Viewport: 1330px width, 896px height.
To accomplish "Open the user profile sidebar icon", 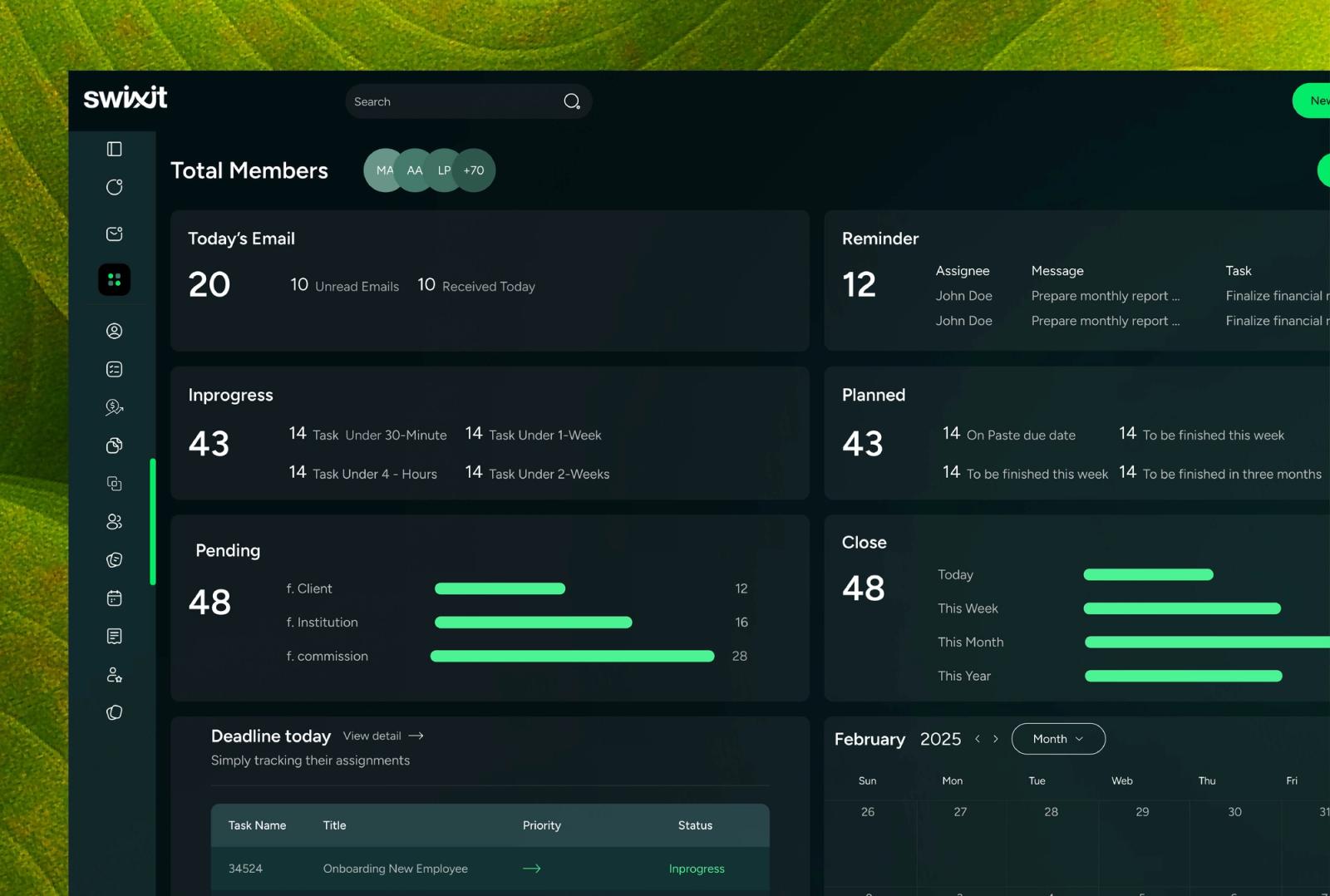I will click(x=115, y=331).
